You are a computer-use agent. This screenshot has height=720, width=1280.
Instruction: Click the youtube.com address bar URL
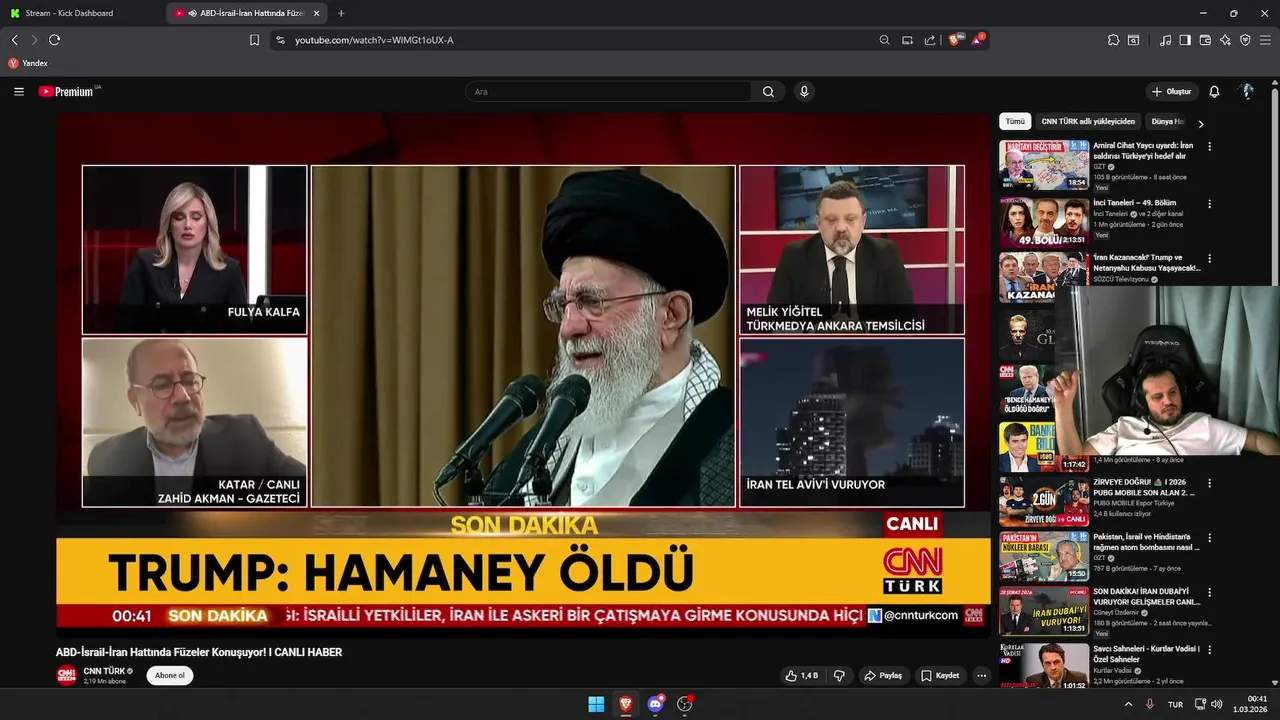click(x=374, y=40)
